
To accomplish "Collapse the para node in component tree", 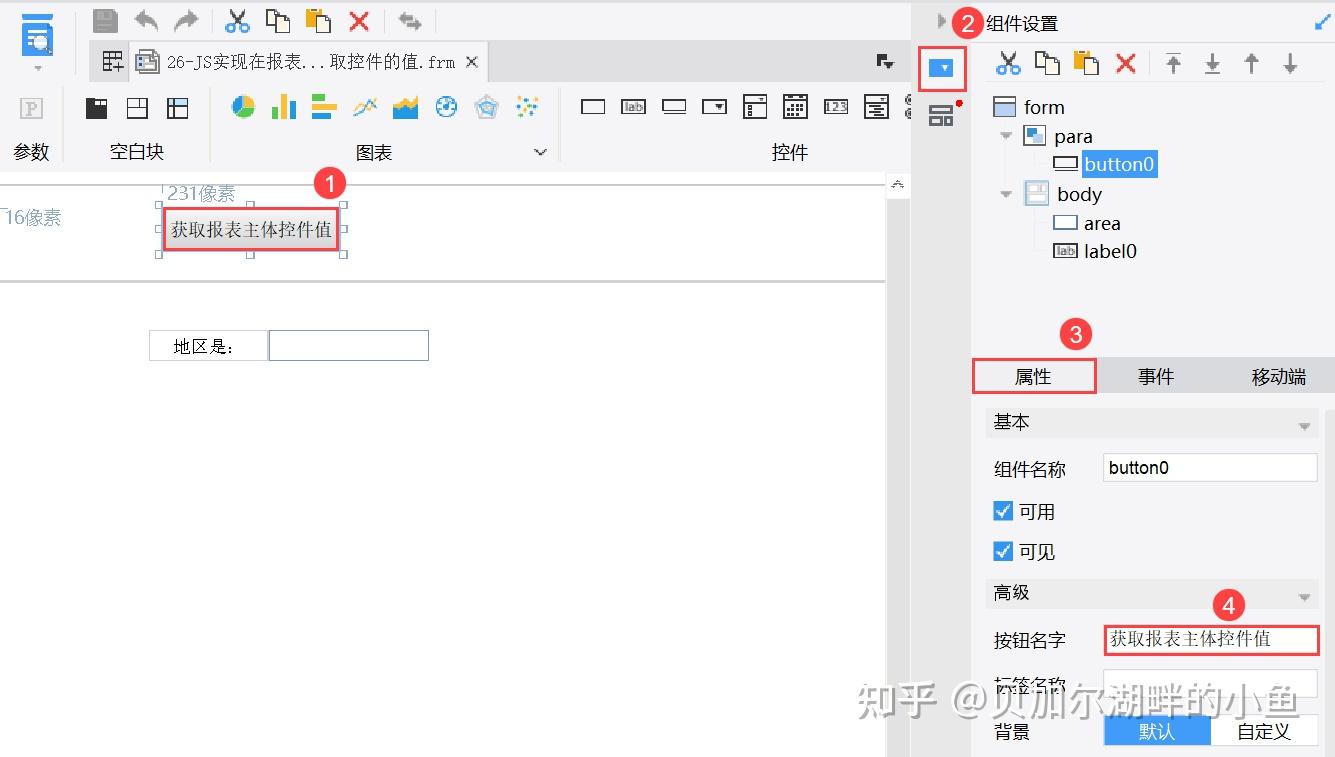I will (x=1006, y=136).
